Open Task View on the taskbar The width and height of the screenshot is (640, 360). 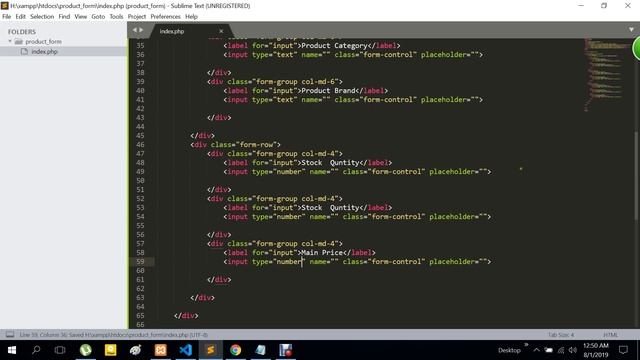(x=60, y=350)
